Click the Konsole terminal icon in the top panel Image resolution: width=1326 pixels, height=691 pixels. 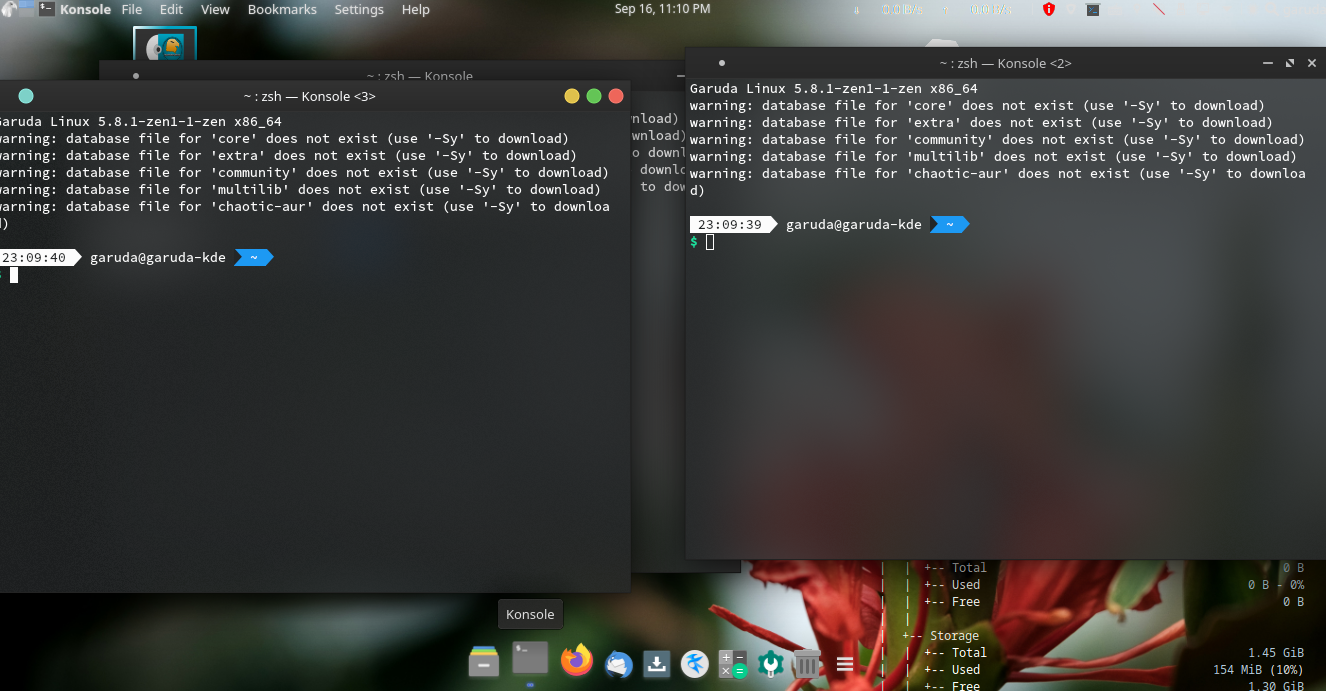click(x=46, y=9)
